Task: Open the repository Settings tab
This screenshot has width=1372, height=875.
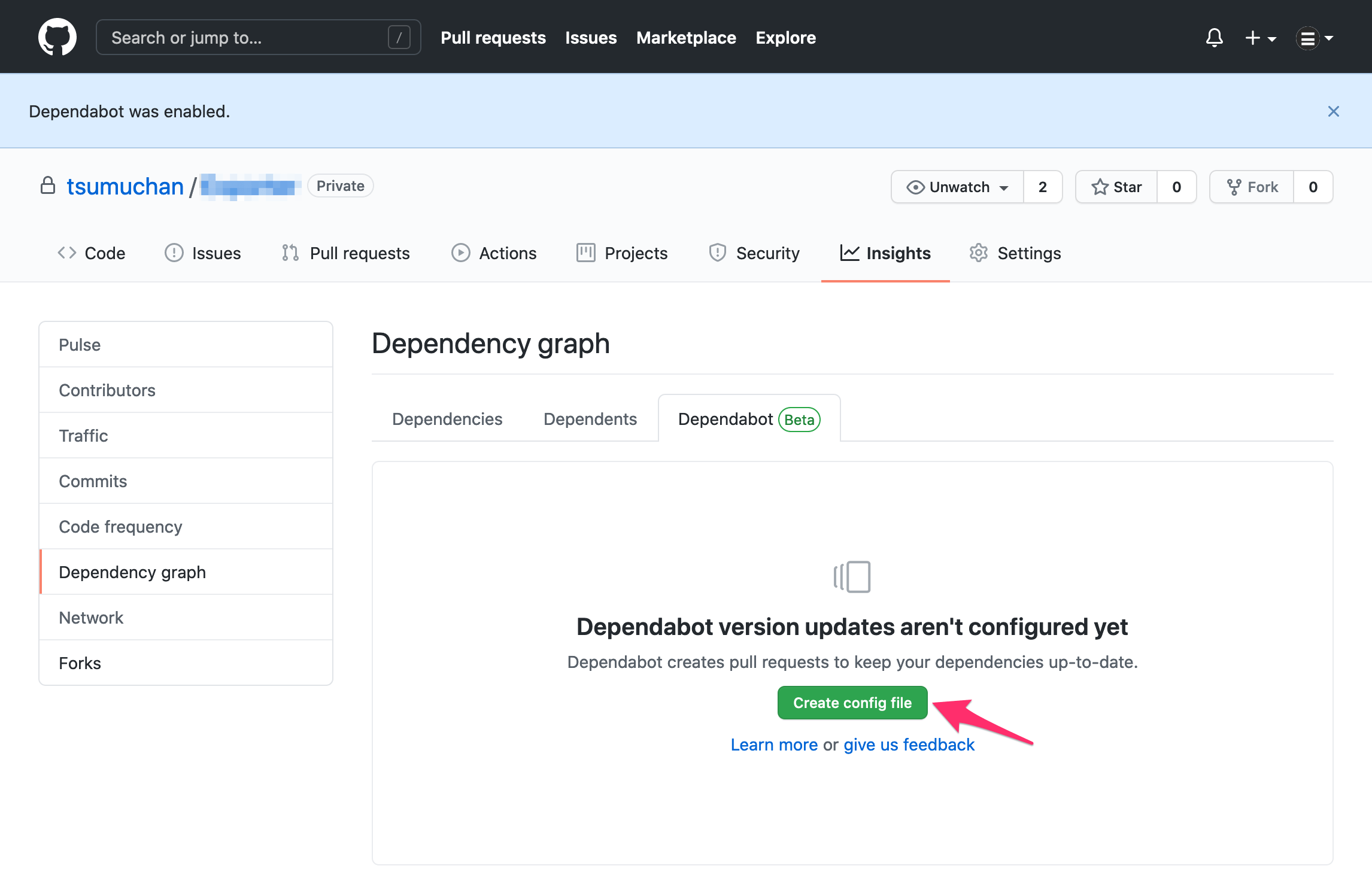Action: pos(1015,253)
